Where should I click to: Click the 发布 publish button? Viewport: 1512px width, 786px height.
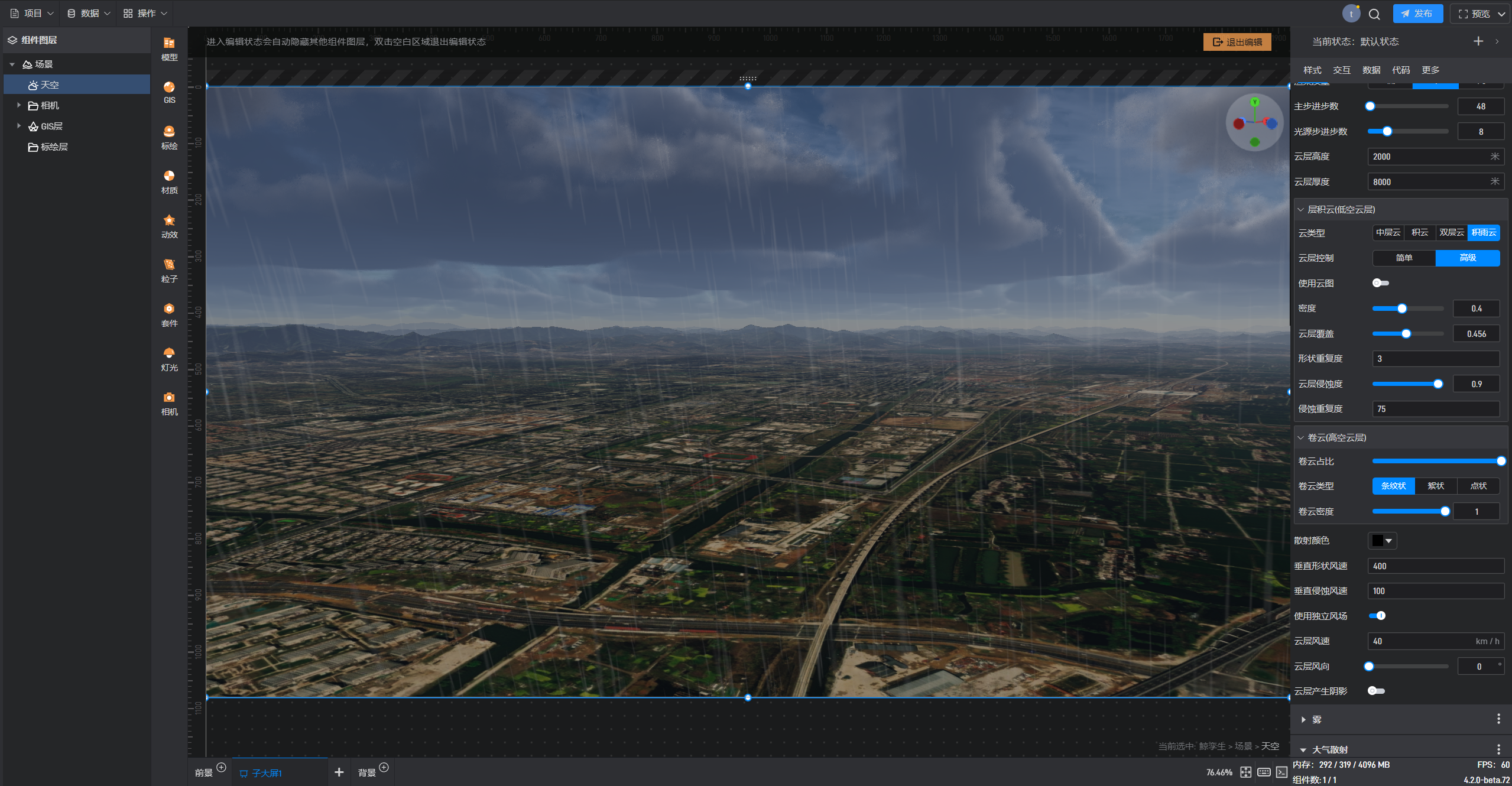point(1417,14)
